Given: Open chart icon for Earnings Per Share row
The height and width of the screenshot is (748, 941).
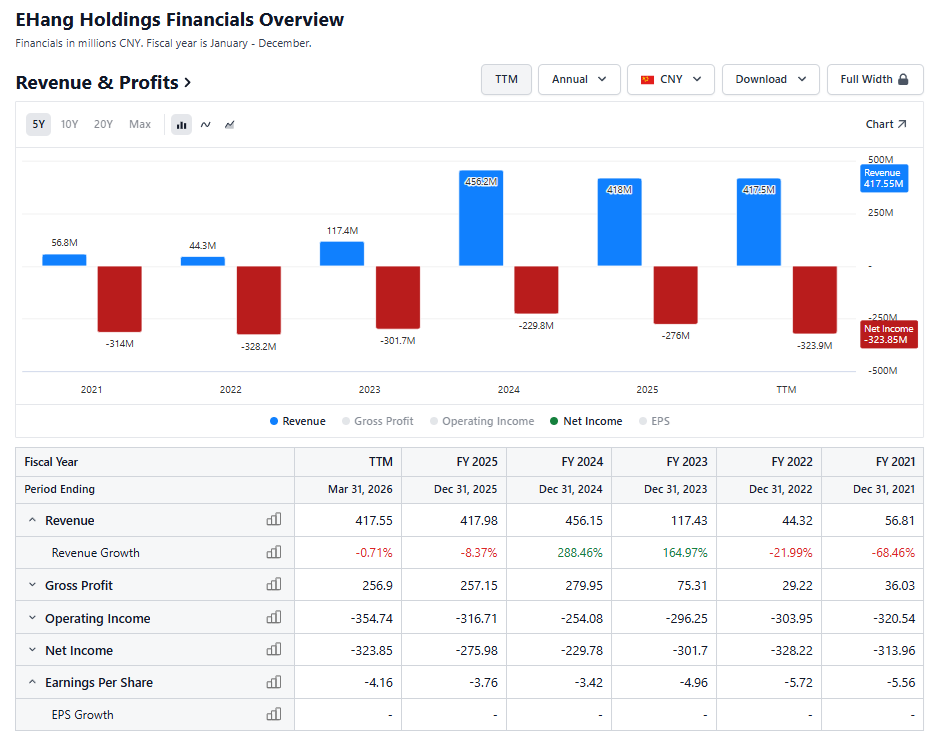Looking at the screenshot, I should click(274, 683).
